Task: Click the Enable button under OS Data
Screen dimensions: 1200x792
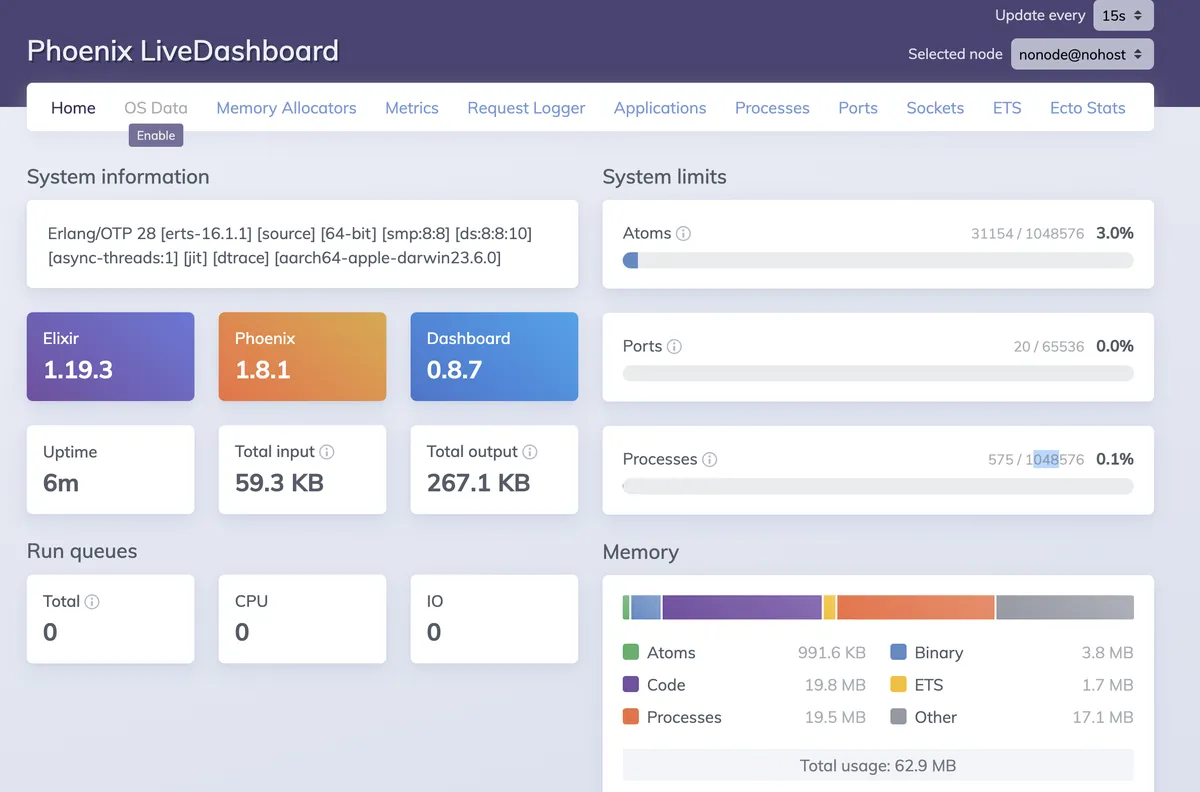Action: coord(155,134)
